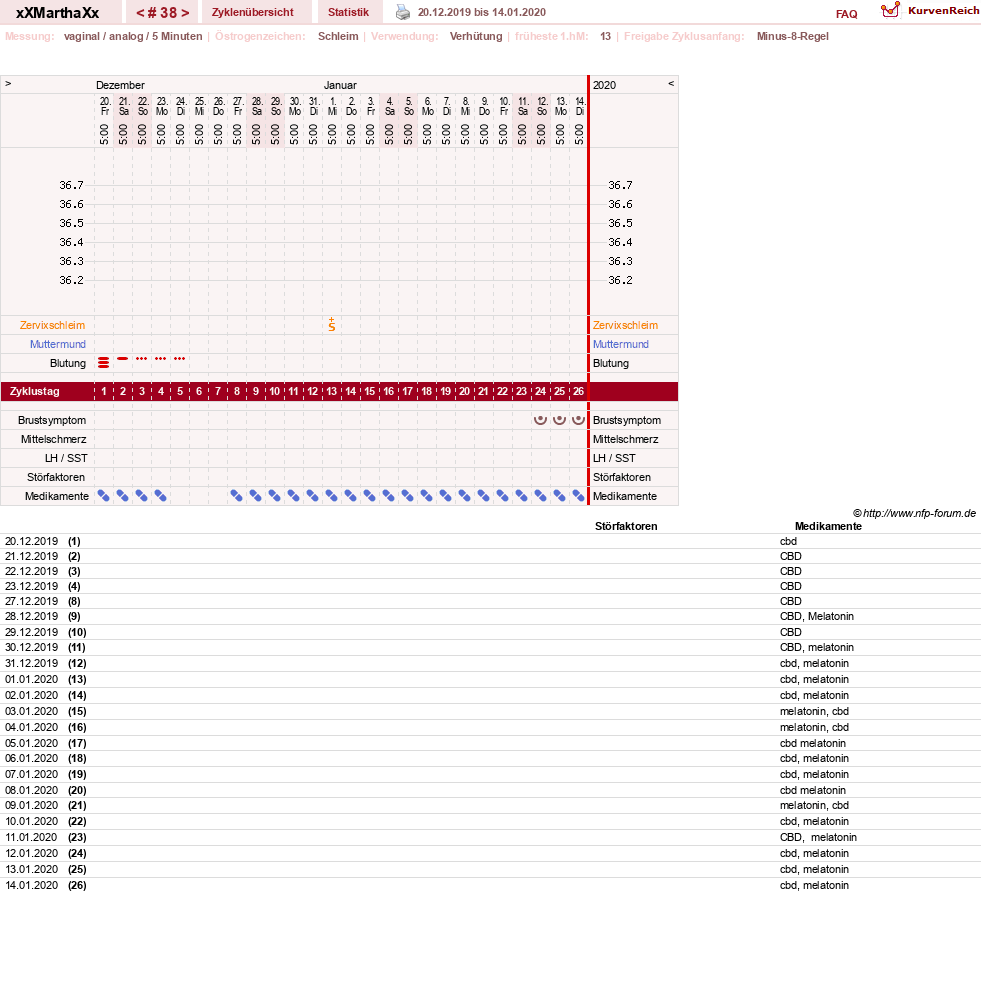Screen dimensions: 981x1005
Task: Click the left 36.7 temperature label
Action: click(71, 185)
